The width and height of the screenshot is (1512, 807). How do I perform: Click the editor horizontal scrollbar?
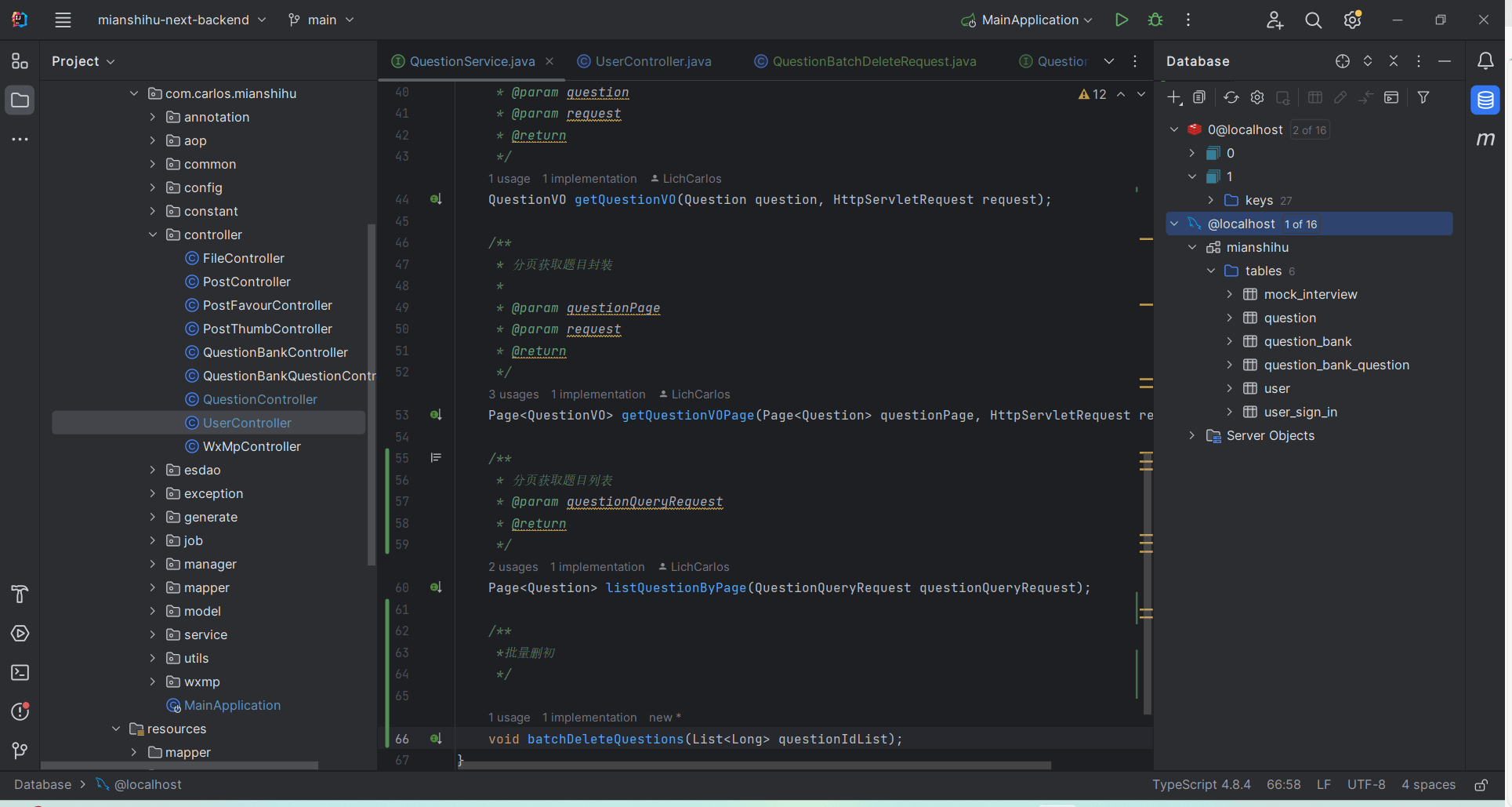tap(752, 765)
